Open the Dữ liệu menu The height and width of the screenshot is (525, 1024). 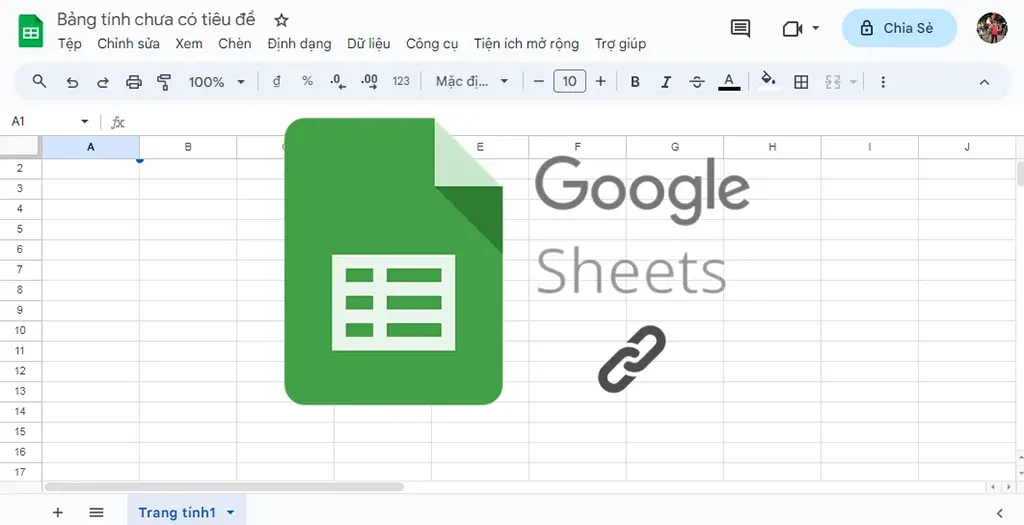point(368,44)
